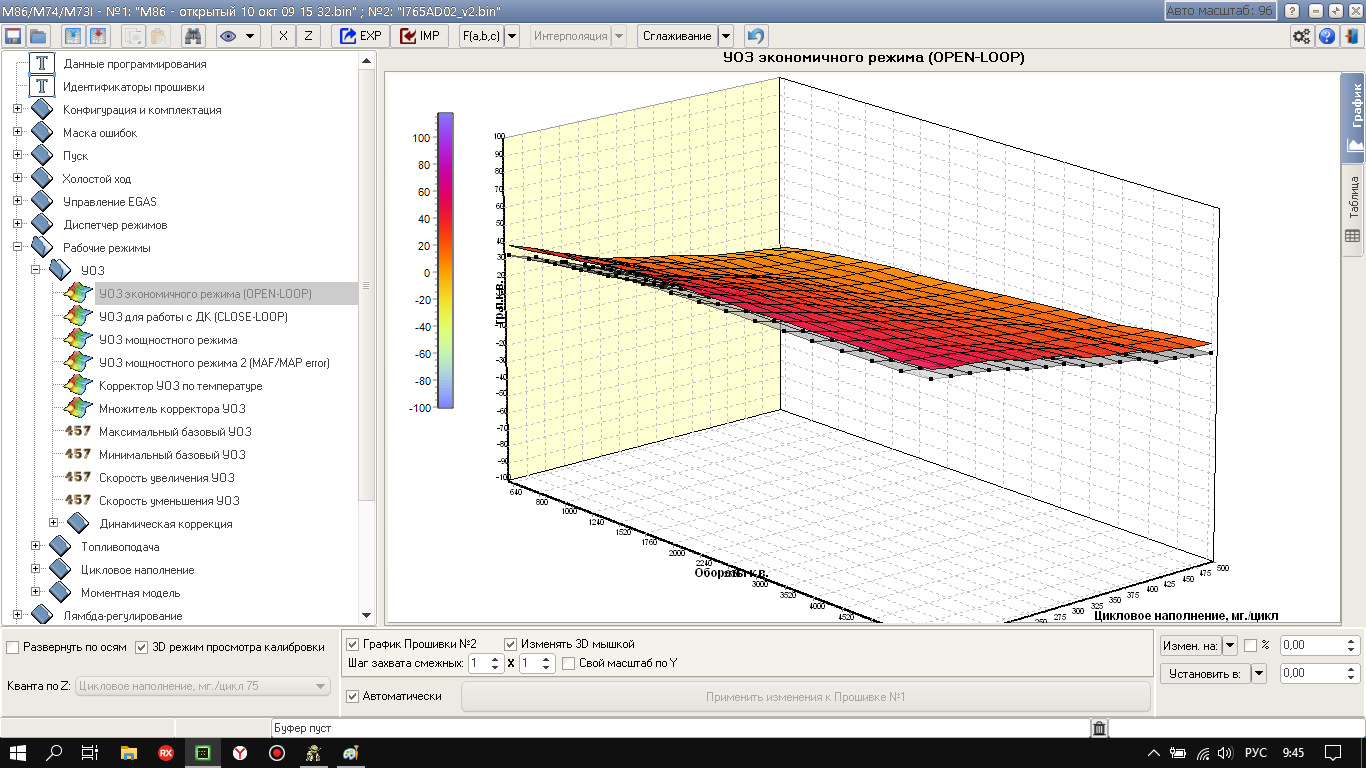Click the Моментная модель folder icon
1366x768 pixels.
coord(60,592)
